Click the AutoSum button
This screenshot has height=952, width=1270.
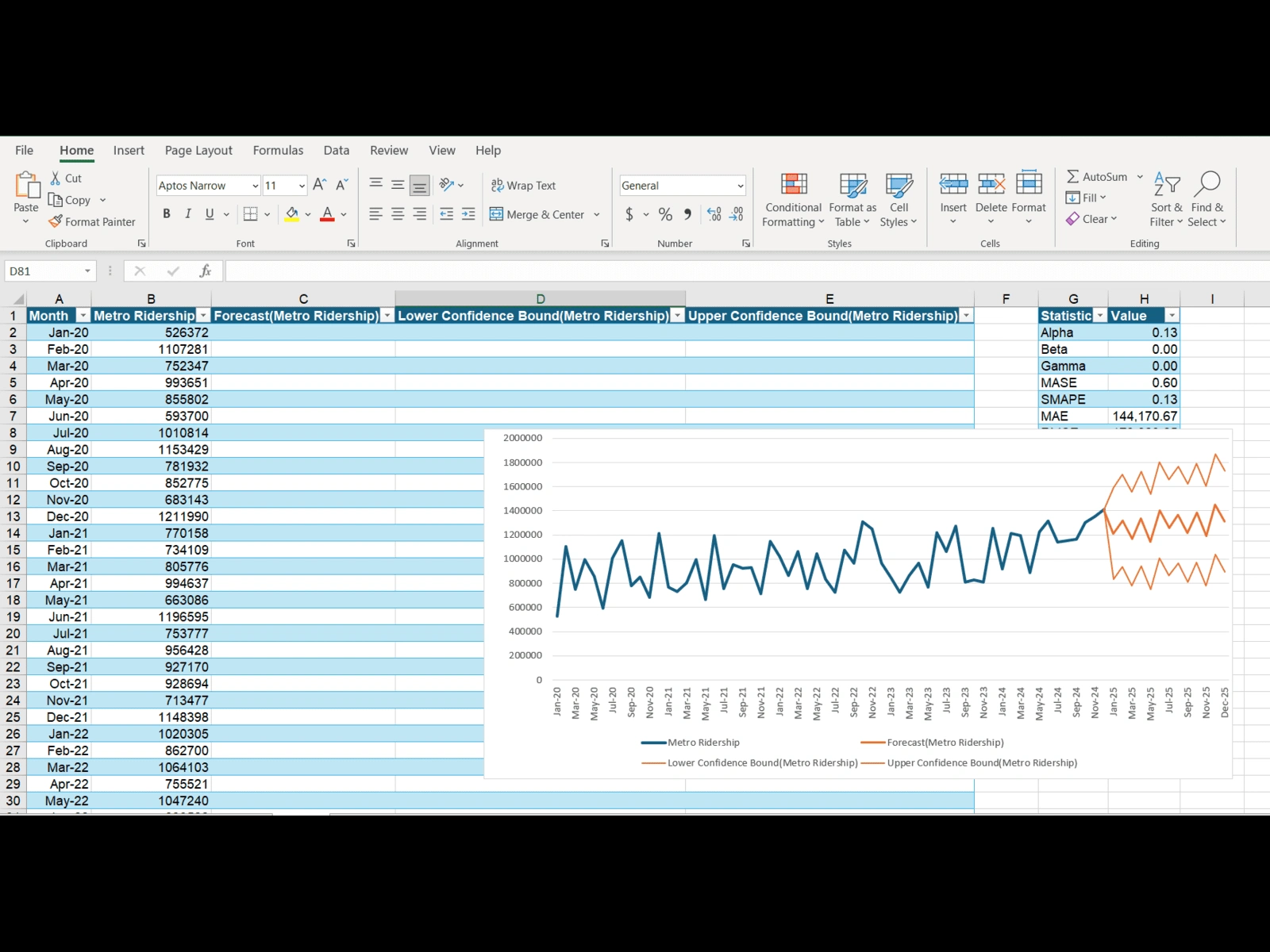pyautogui.click(x=1097, y=177)
